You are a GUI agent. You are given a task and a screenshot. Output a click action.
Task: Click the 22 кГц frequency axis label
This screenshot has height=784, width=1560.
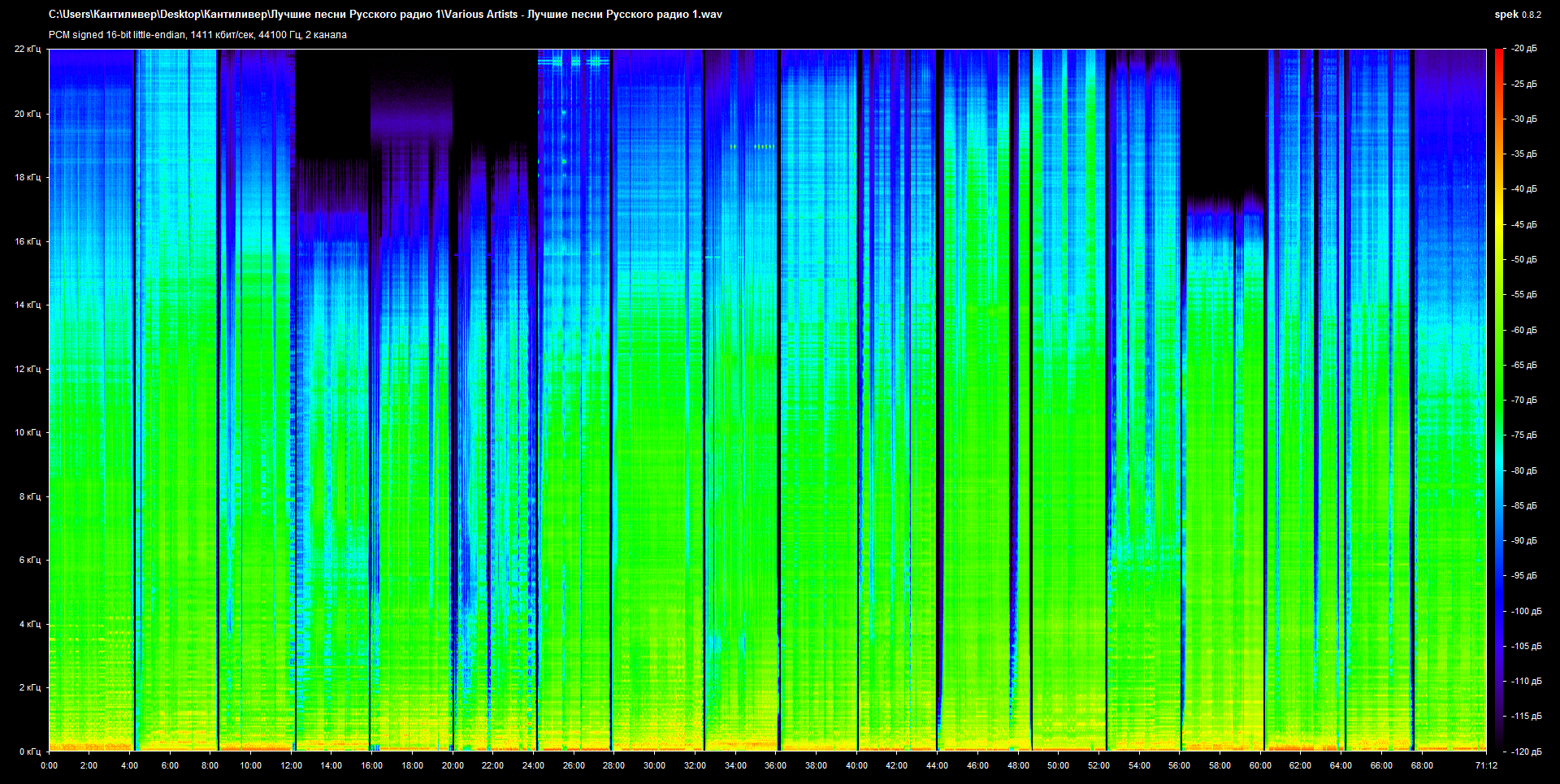click(27, 49)
